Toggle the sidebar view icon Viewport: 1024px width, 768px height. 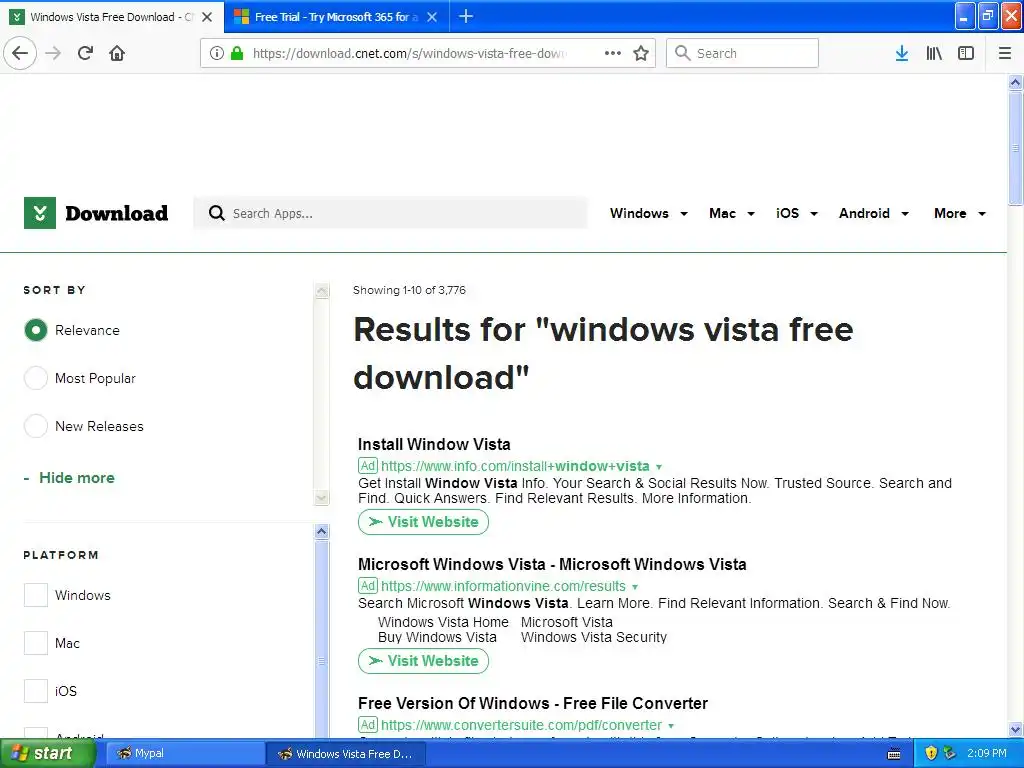(x=966, y=53)
